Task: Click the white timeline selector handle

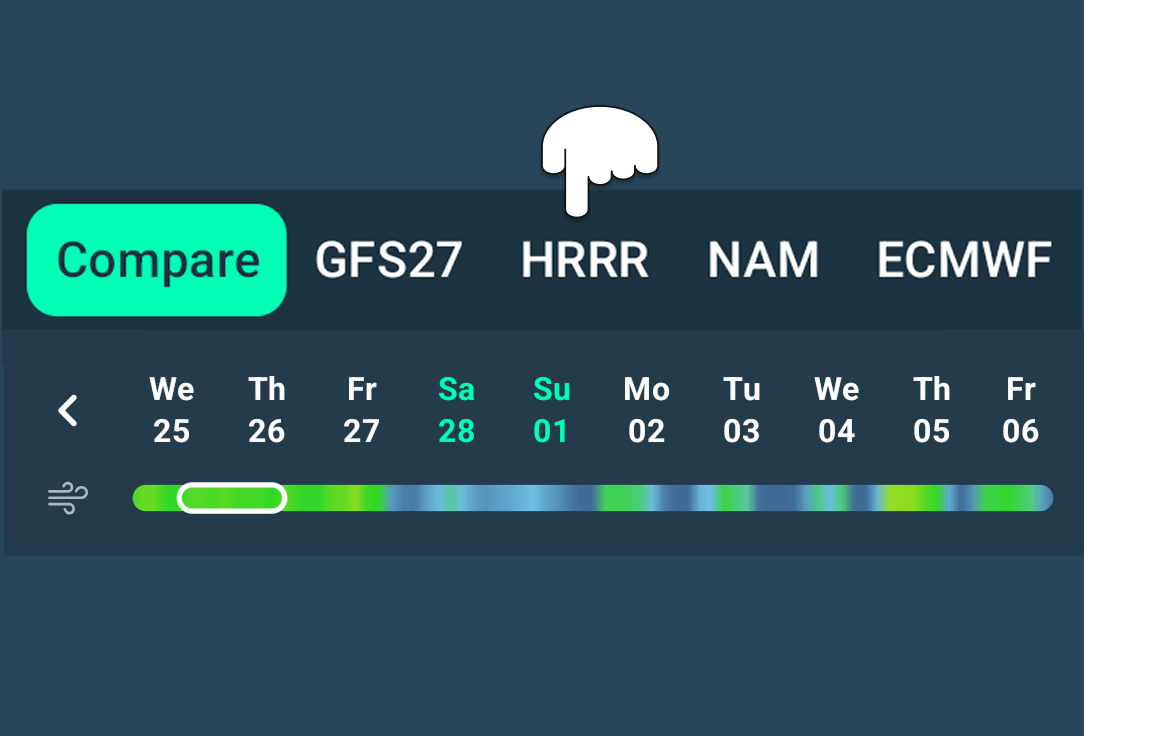Action: (x=231, y=498)
